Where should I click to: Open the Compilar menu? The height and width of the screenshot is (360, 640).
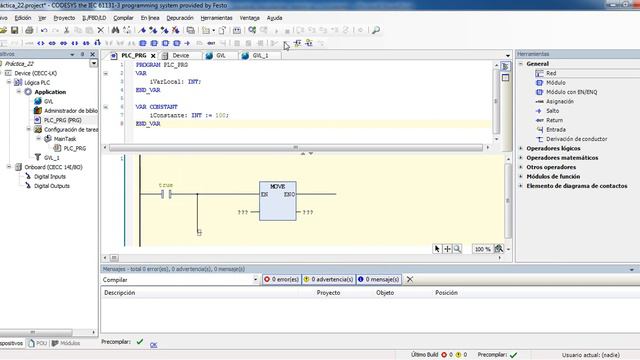(x=123, y=18)
